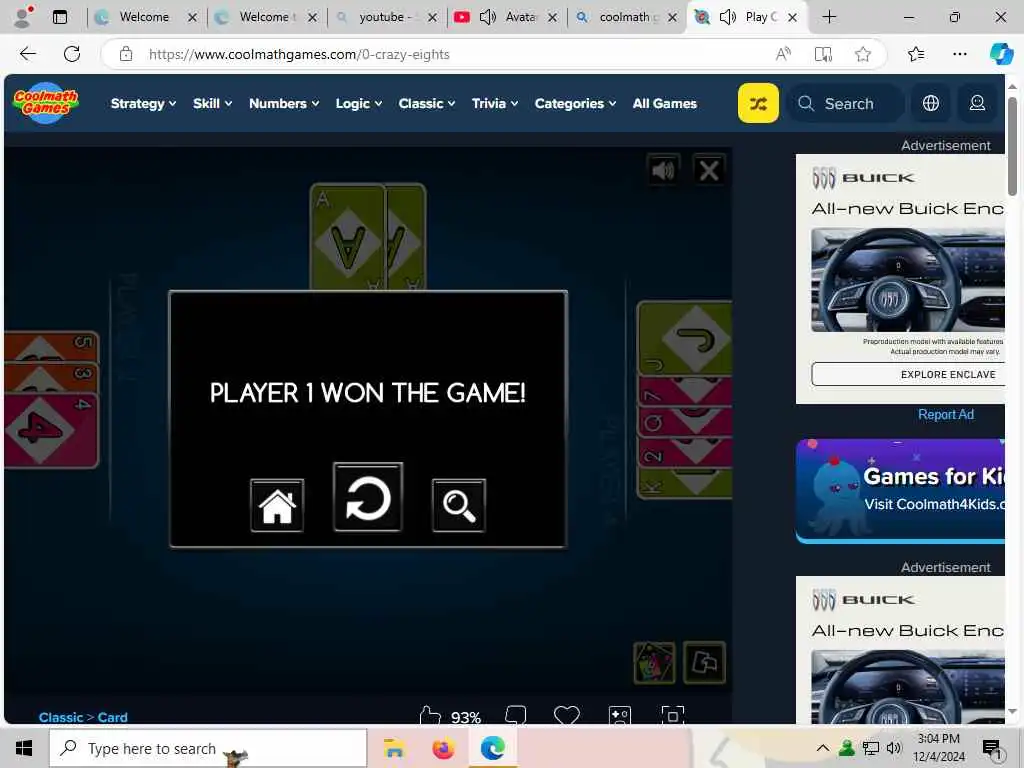Open the system volume tray icon
The image size is (1024, 768).
[894, 748]
